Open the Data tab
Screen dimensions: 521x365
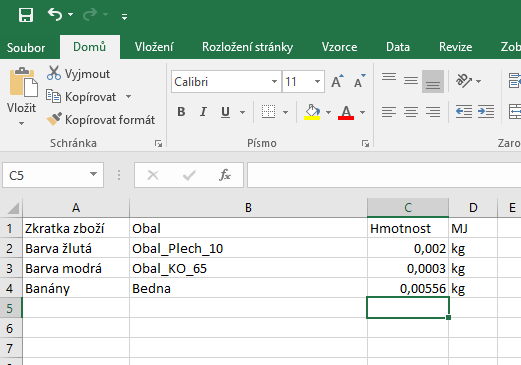[x=398, y=47]
